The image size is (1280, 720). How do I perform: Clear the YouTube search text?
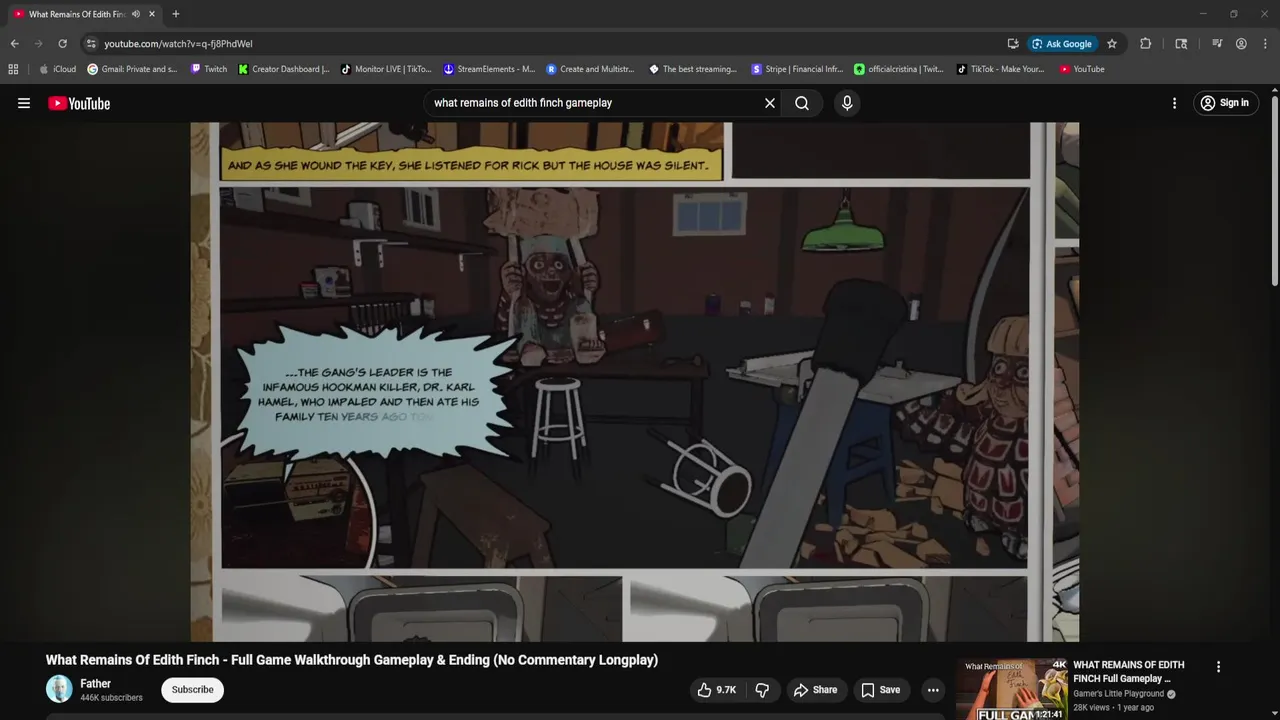[x=770, y=103]
